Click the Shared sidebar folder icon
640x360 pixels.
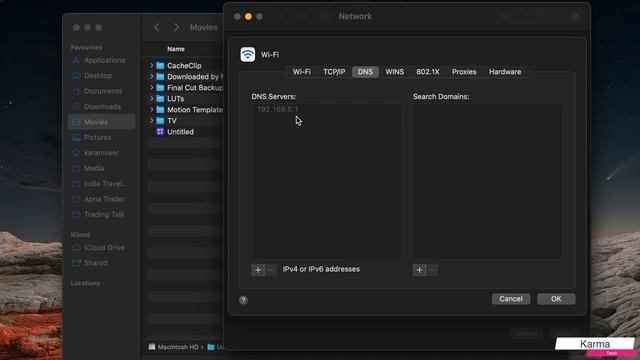[76, 263]
